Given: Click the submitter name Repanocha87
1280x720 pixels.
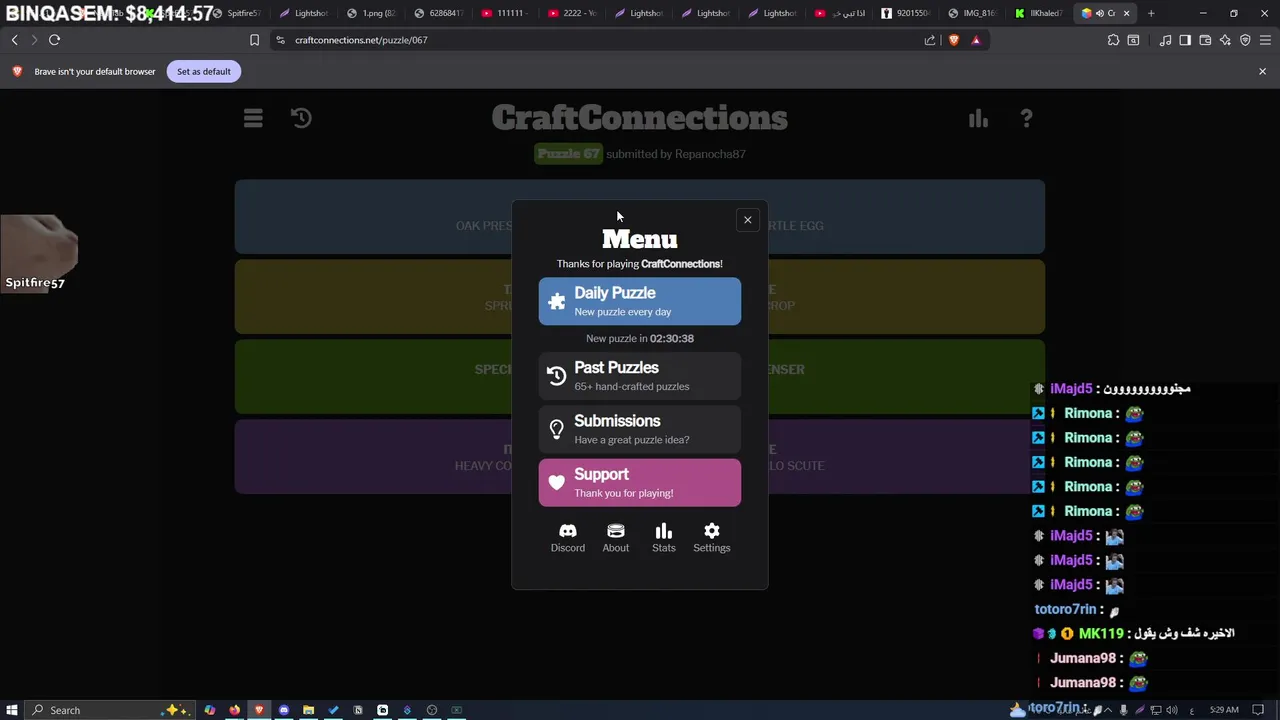Looking at the screenshot, I should (x=710, y=154).
